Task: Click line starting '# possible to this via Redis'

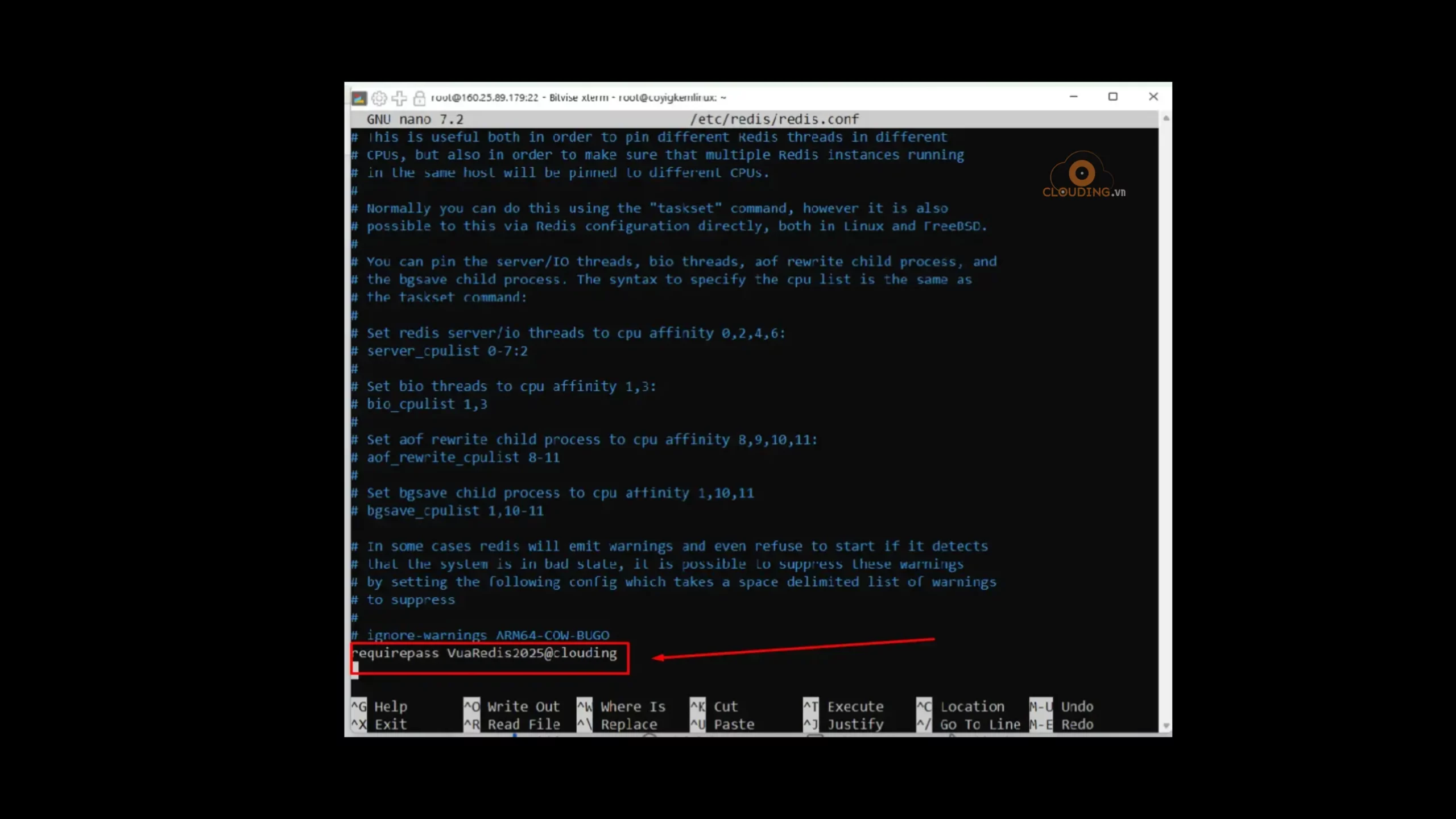Action: pyautogui.click(x=669, y=226)
